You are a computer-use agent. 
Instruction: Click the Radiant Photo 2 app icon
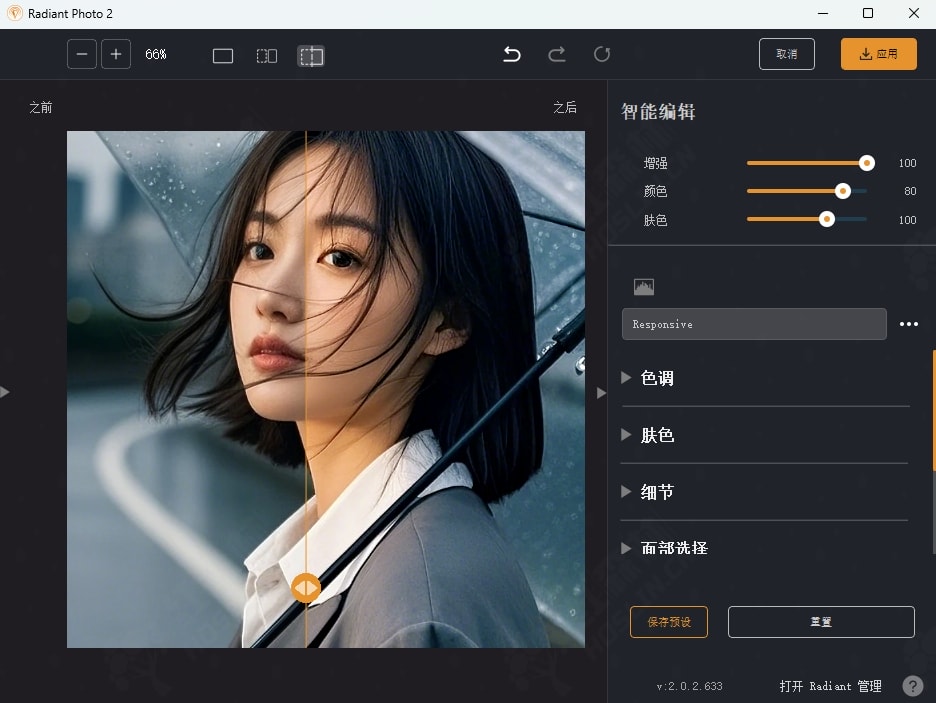point(14,13)
